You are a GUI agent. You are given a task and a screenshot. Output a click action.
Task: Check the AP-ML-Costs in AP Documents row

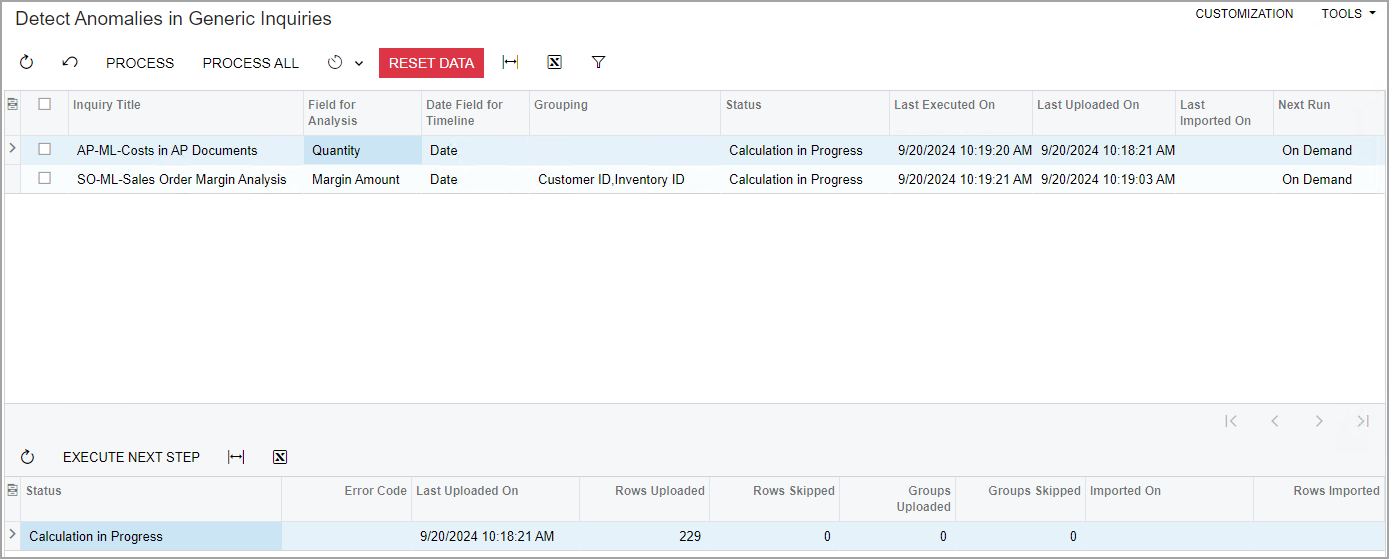tap(44, 150)
